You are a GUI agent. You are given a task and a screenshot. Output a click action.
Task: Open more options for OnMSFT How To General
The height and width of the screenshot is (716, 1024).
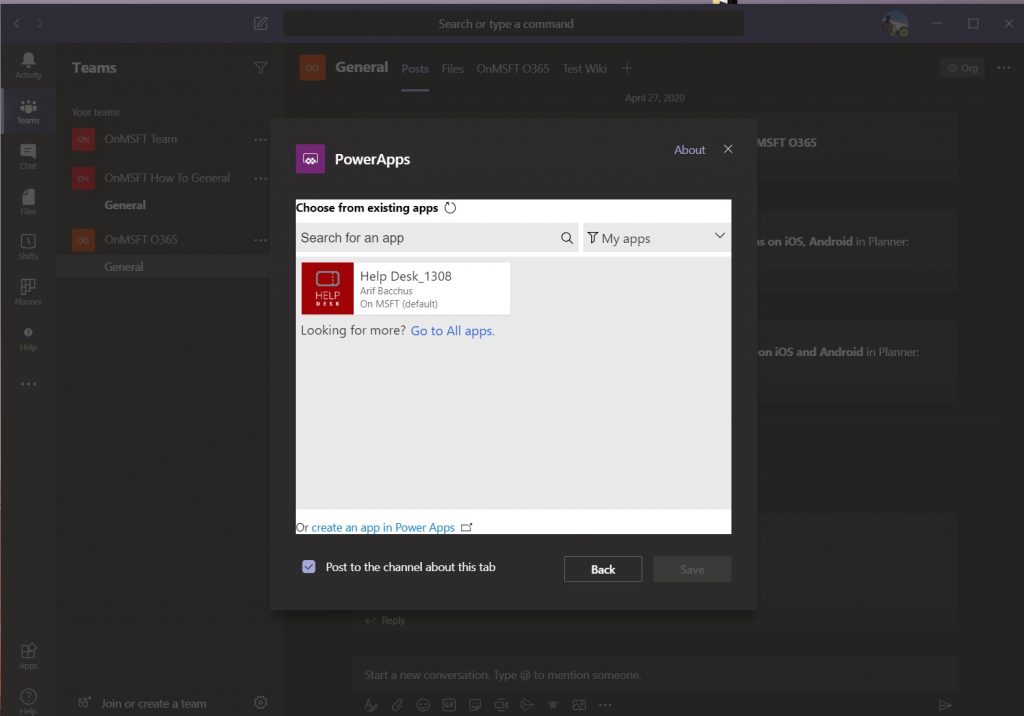click(x=261, y=178)
